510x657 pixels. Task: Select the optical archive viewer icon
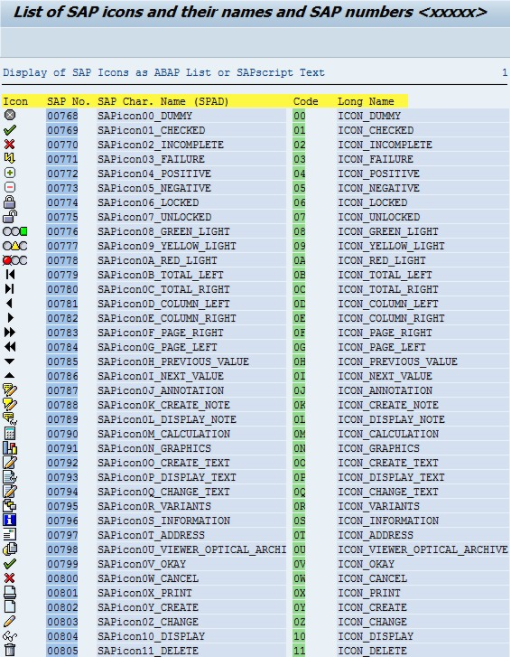tap(10, 549)
